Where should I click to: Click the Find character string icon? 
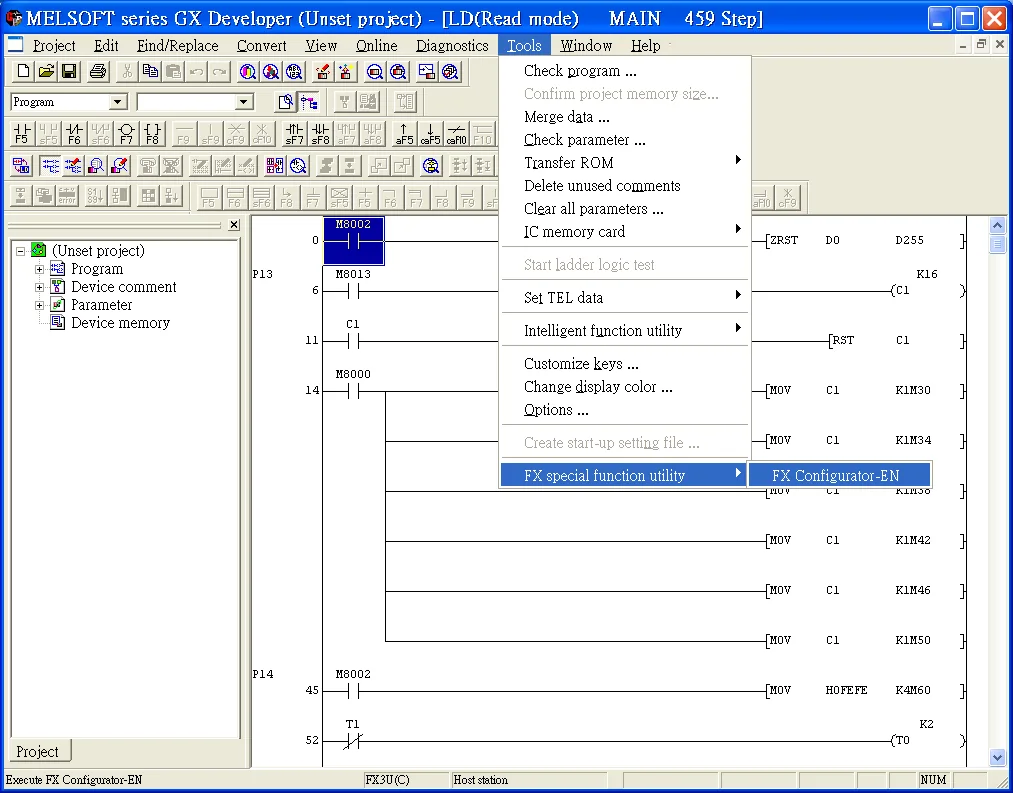coord(294,71)
